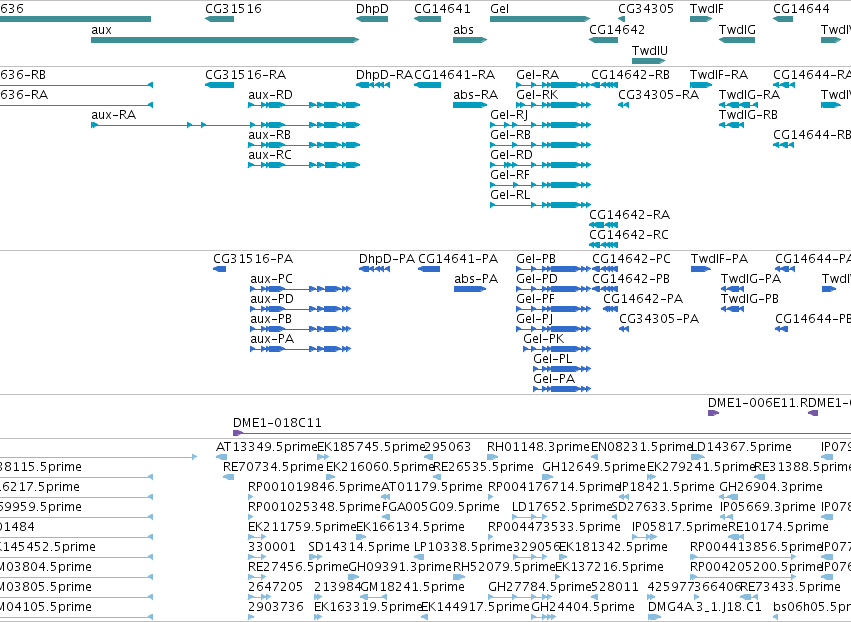Click the abs gene bar

tap(470, 40)
